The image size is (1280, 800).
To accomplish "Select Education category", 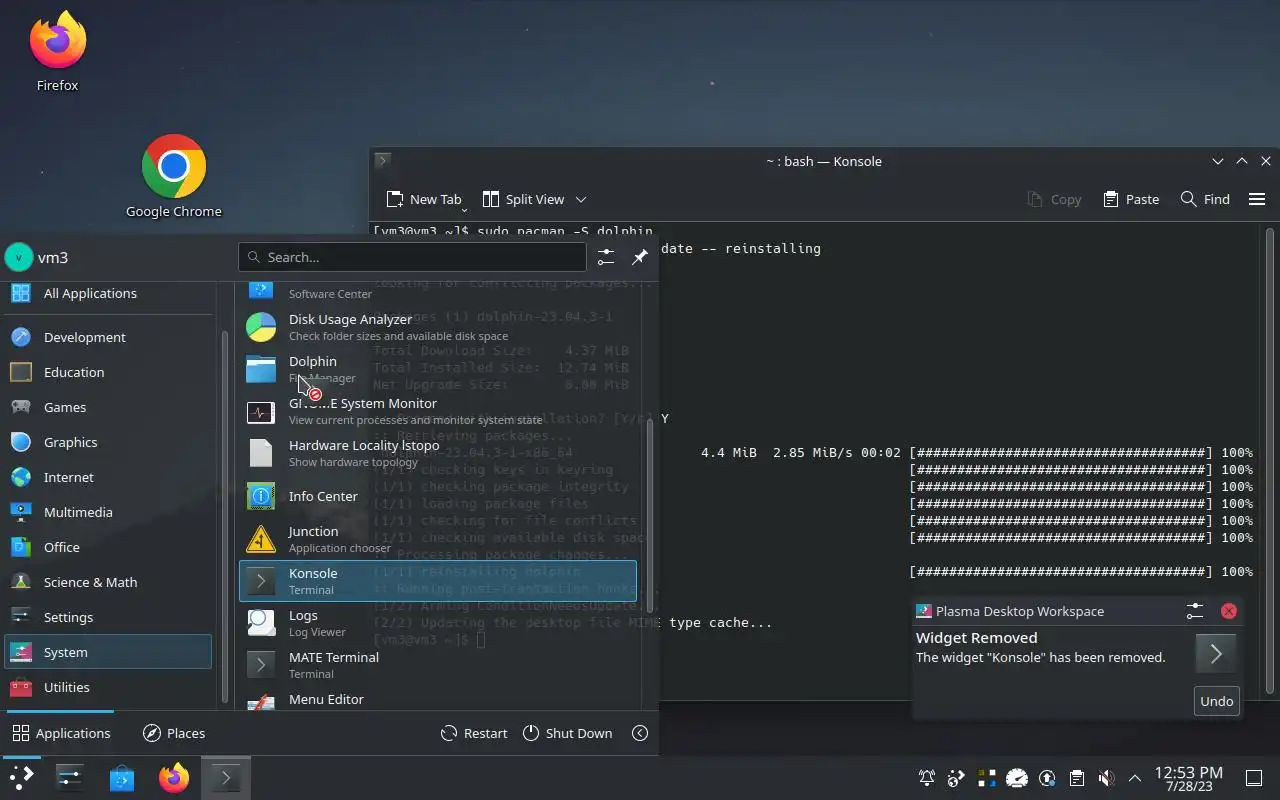I will [108, 372].
